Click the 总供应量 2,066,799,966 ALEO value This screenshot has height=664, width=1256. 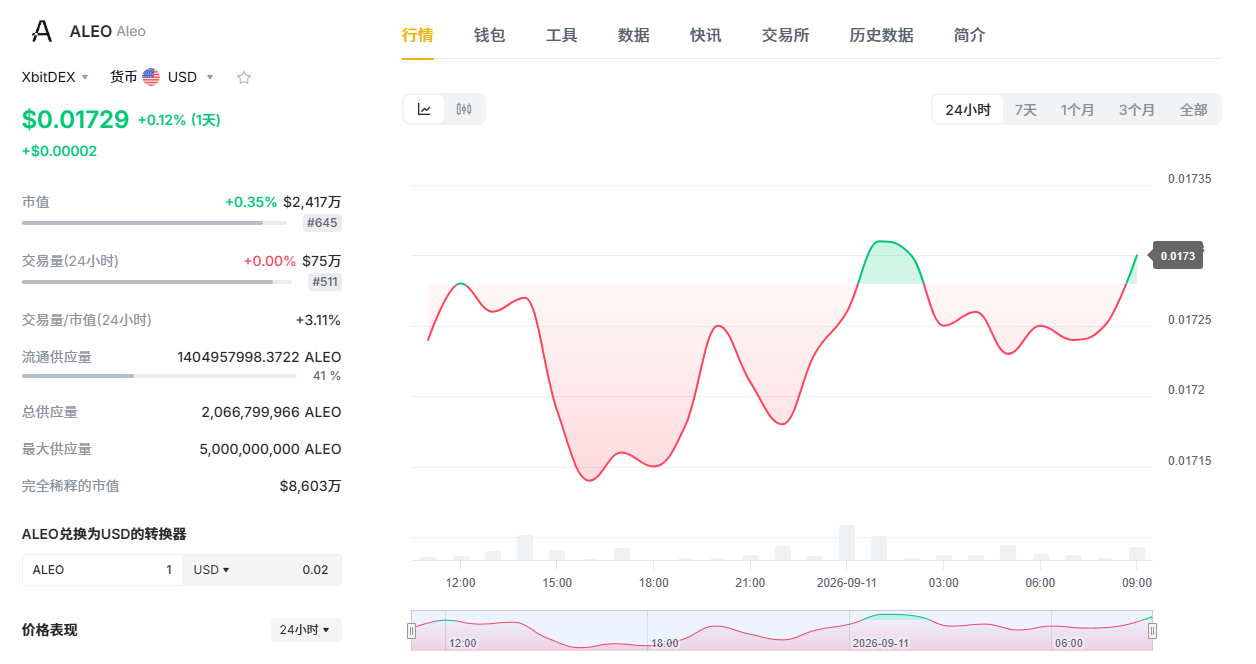click(271, 412)
